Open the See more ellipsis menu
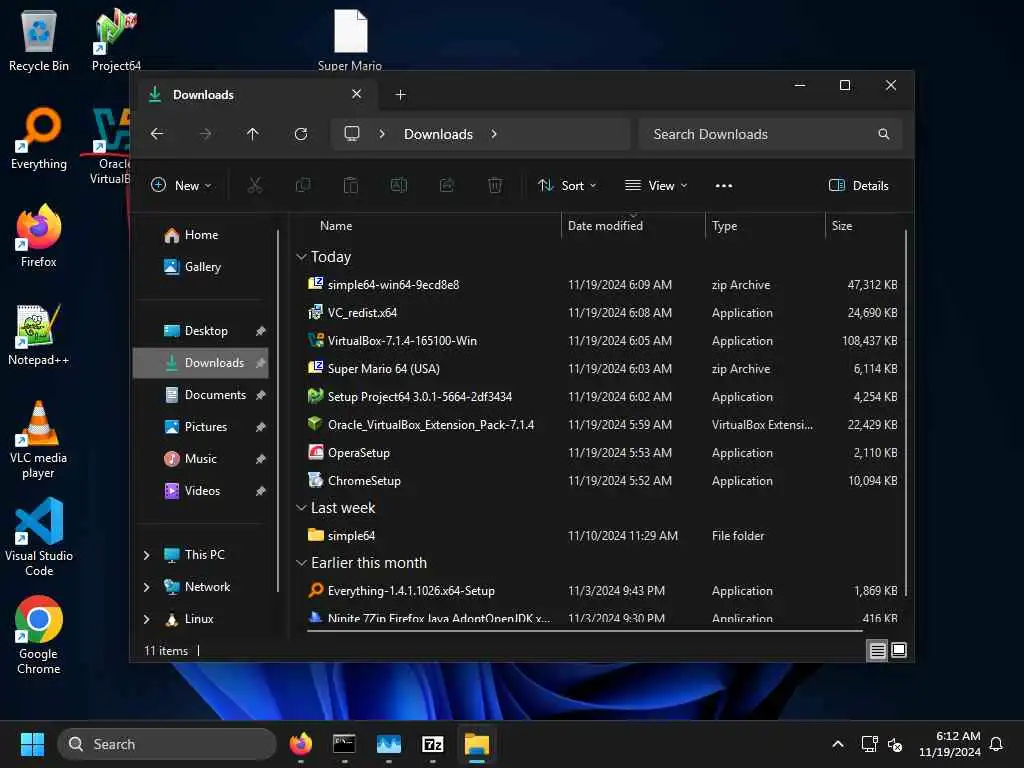This screenshot has width=1024, height=768. 724,185
